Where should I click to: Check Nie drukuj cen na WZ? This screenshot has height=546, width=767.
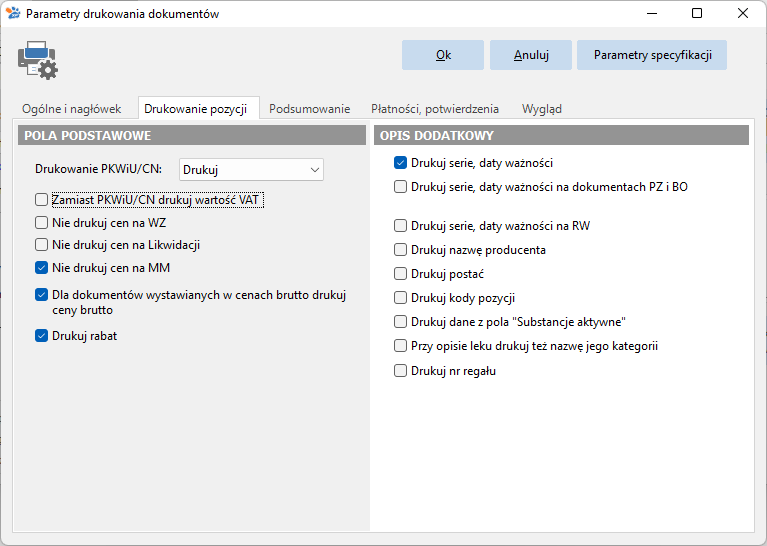pyautogui.click(x=42, y=223)
